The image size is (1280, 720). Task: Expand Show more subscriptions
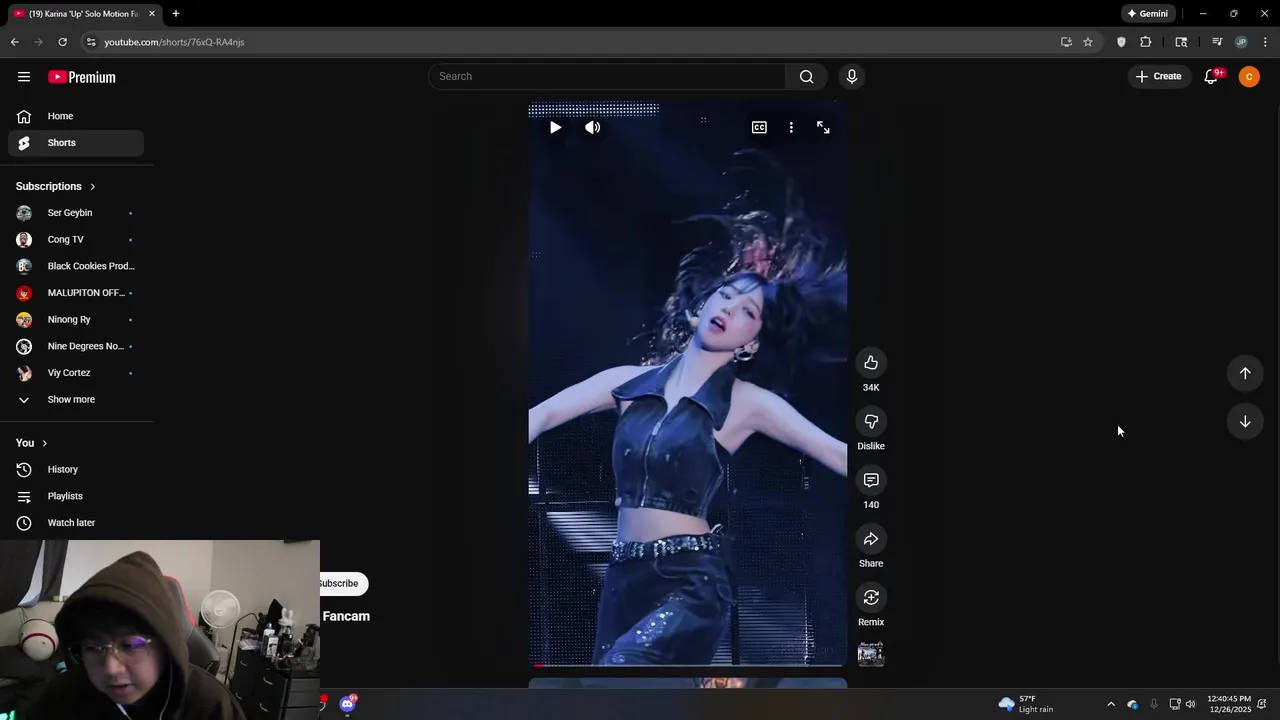76,400
